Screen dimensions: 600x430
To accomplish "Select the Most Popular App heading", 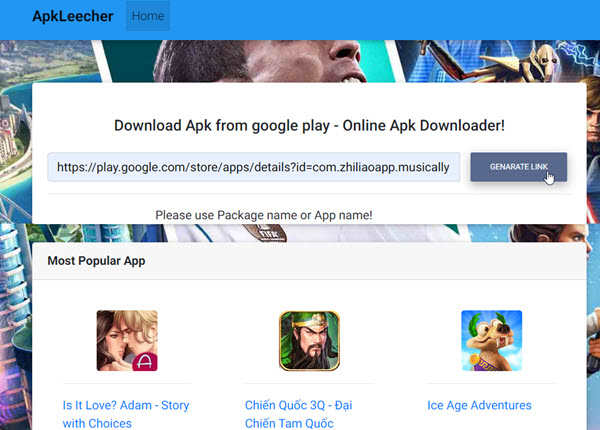I will 96,261.
